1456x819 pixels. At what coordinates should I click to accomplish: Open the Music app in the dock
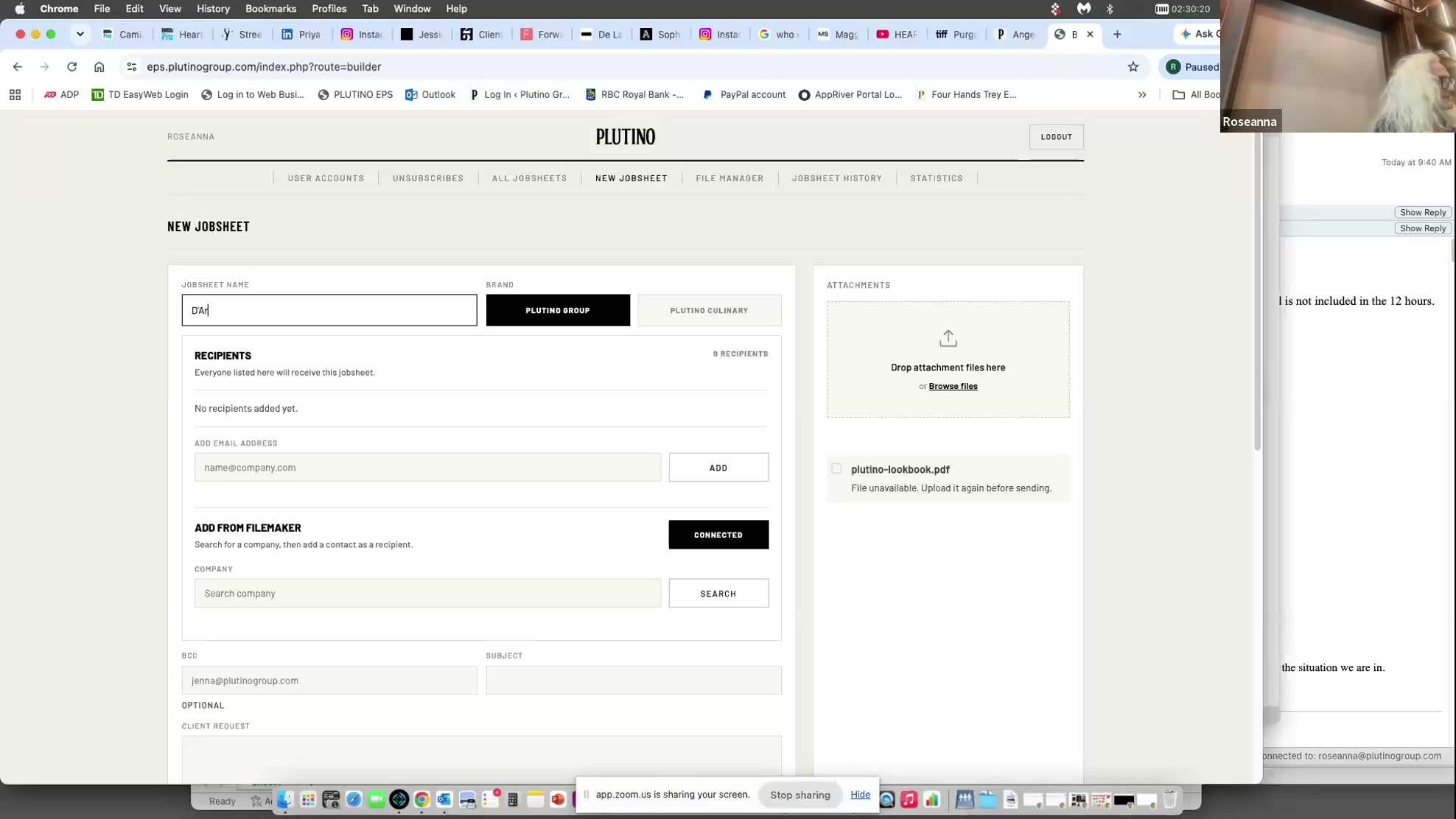(909, 800)
